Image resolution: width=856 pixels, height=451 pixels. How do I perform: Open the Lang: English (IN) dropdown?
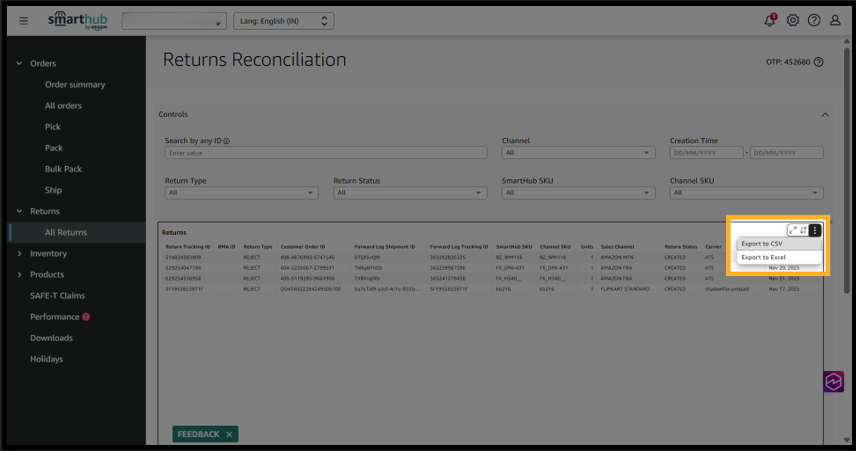283,20
